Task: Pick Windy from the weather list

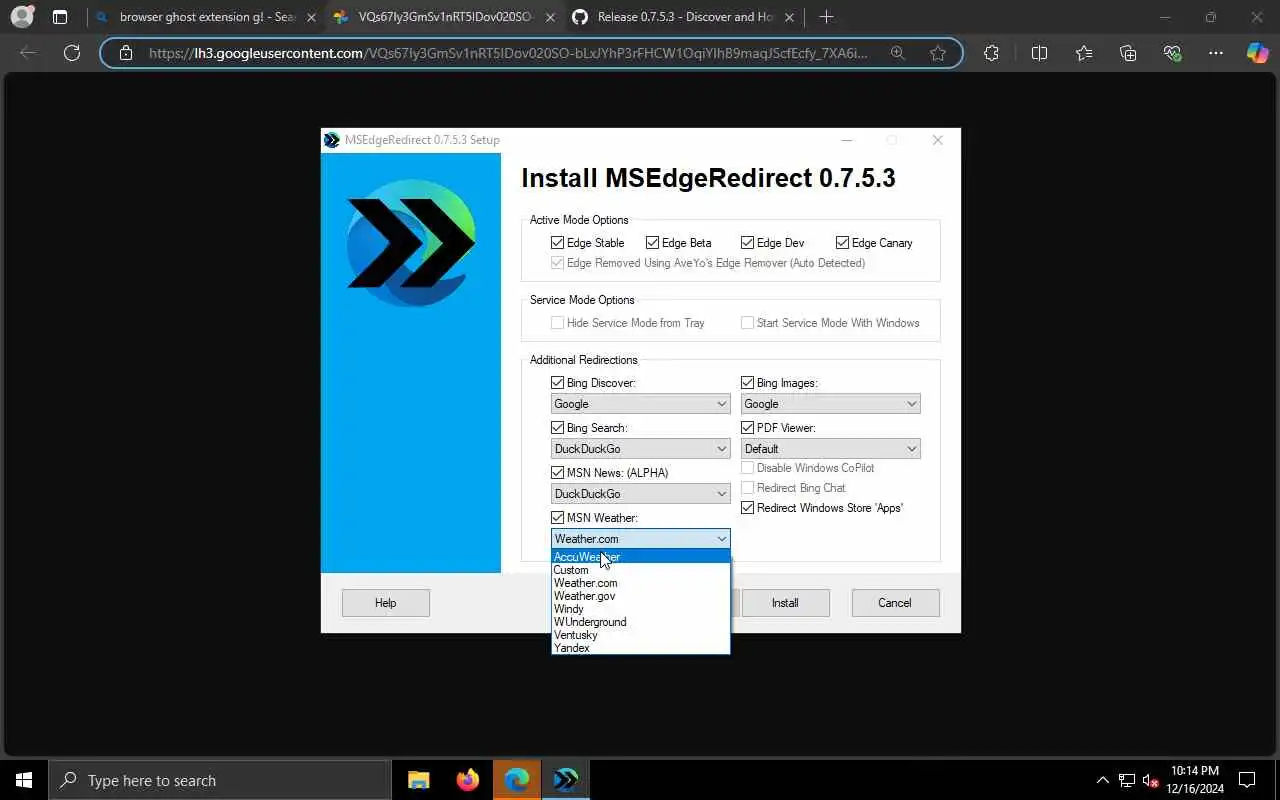Action: [640, 609]
